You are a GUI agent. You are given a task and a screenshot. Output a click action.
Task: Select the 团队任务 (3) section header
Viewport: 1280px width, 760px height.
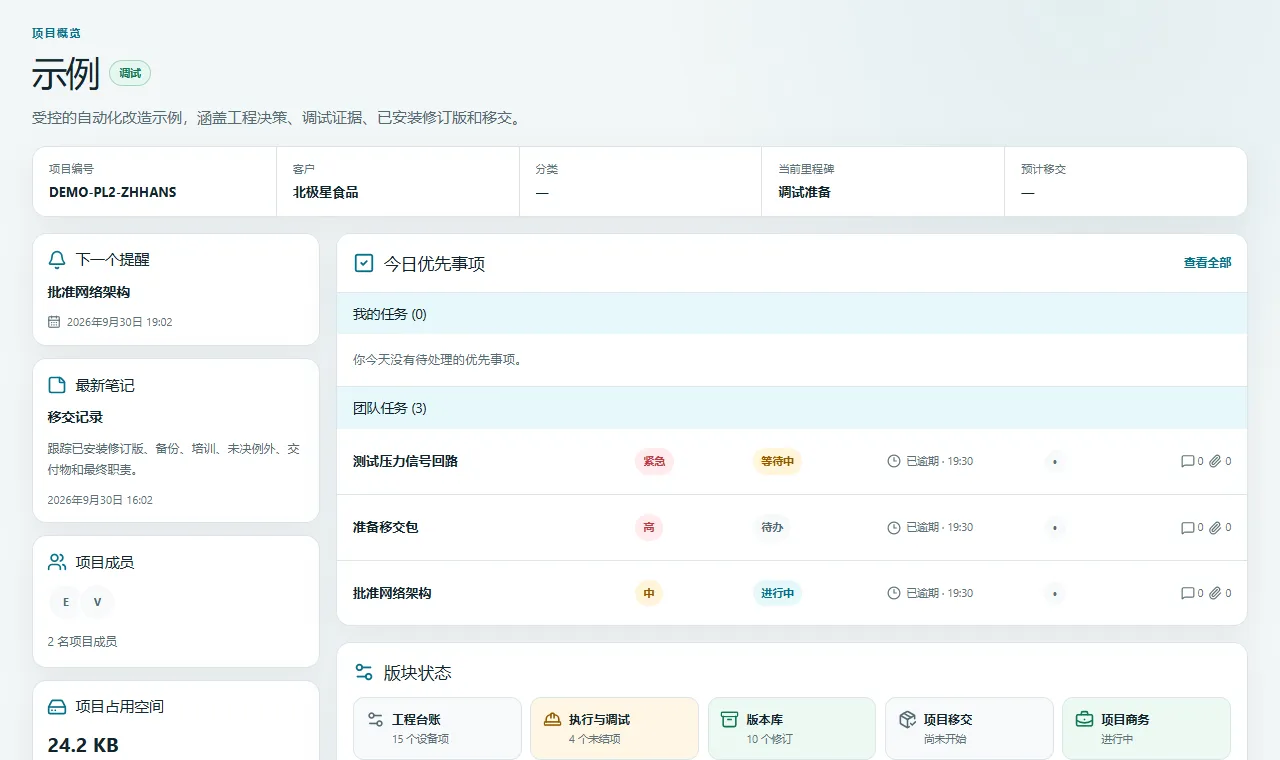click(792, 408)
